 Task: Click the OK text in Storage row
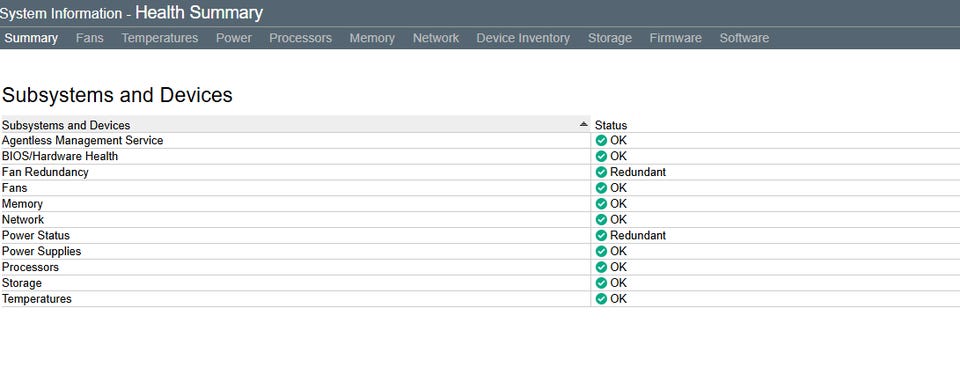pyautogui.click(x=618, y=283)
